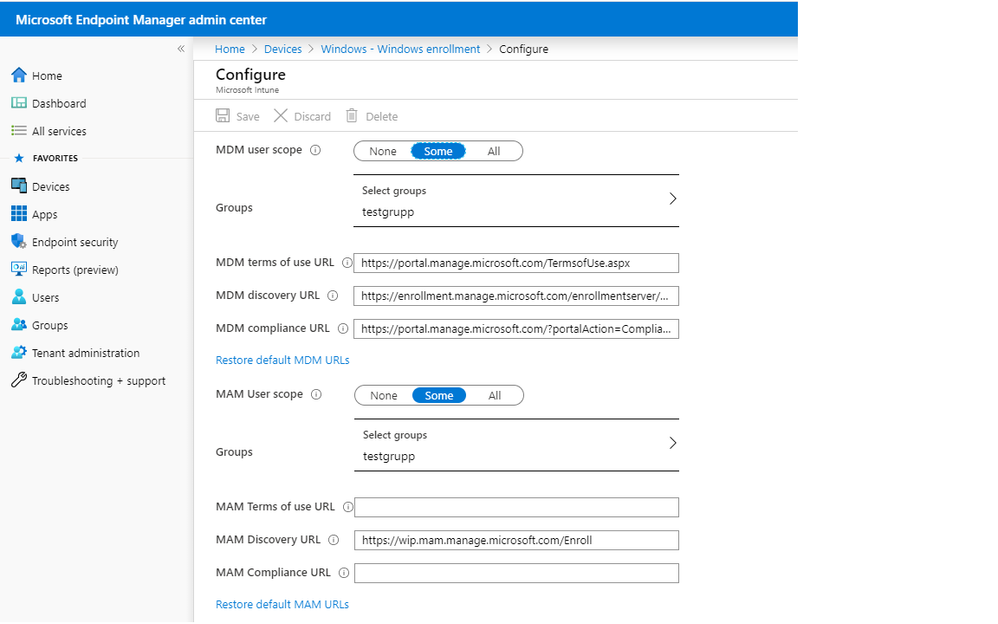Click Restore default MDM URLs link

click(x=282, y=360)
